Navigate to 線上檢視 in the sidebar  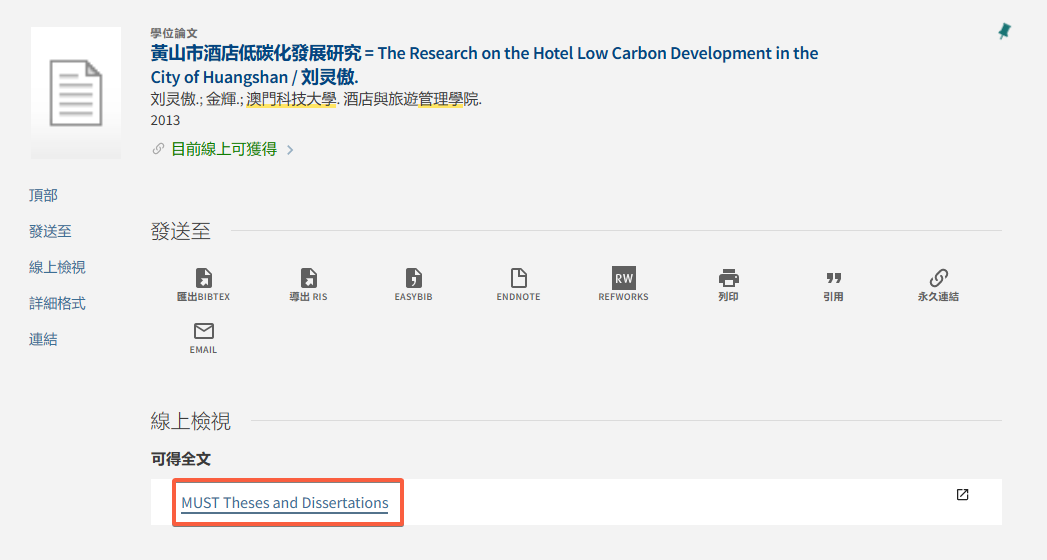point(57,267)
